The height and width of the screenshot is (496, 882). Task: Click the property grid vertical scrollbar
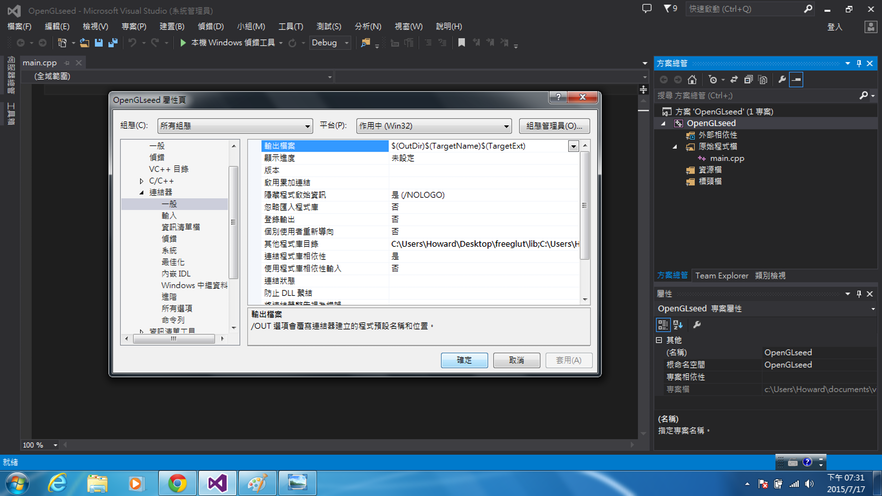pos(585,222)
